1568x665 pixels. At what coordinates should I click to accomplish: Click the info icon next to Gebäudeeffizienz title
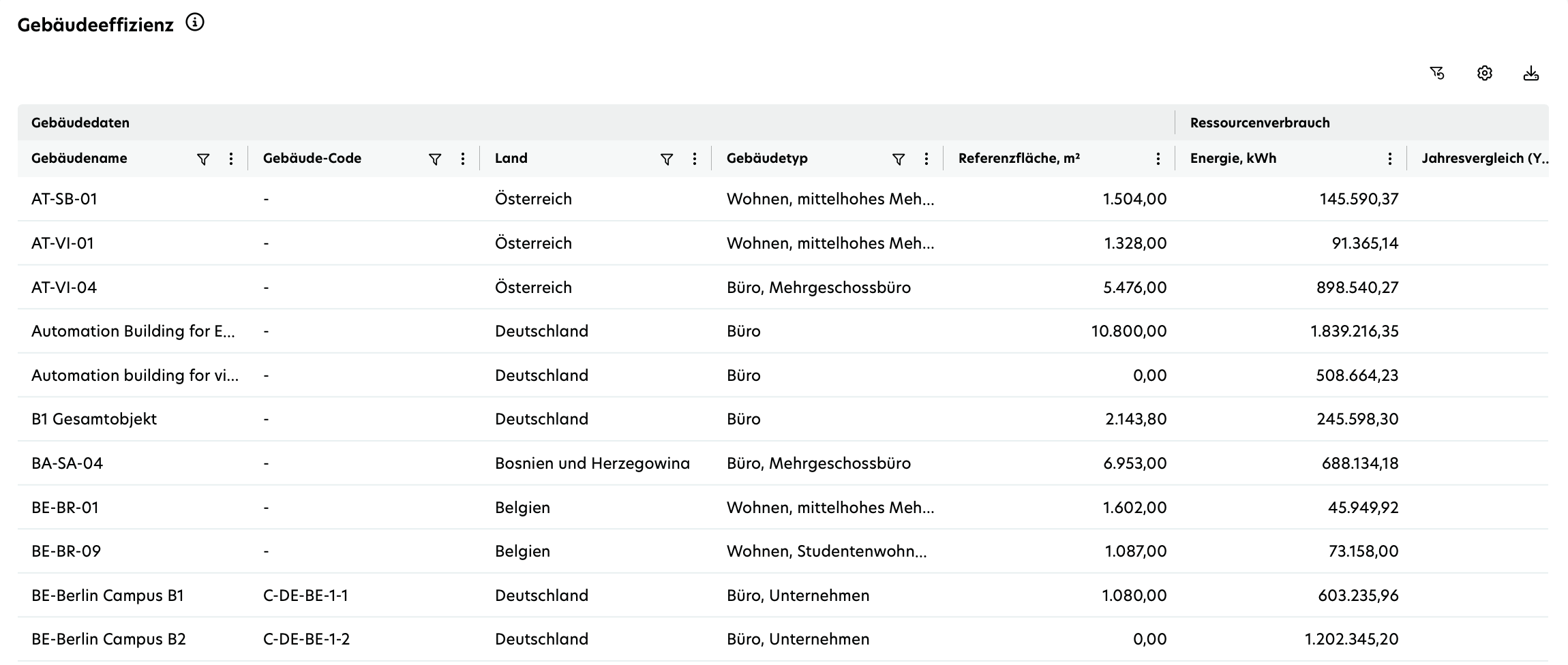click(x=196, y=23)
